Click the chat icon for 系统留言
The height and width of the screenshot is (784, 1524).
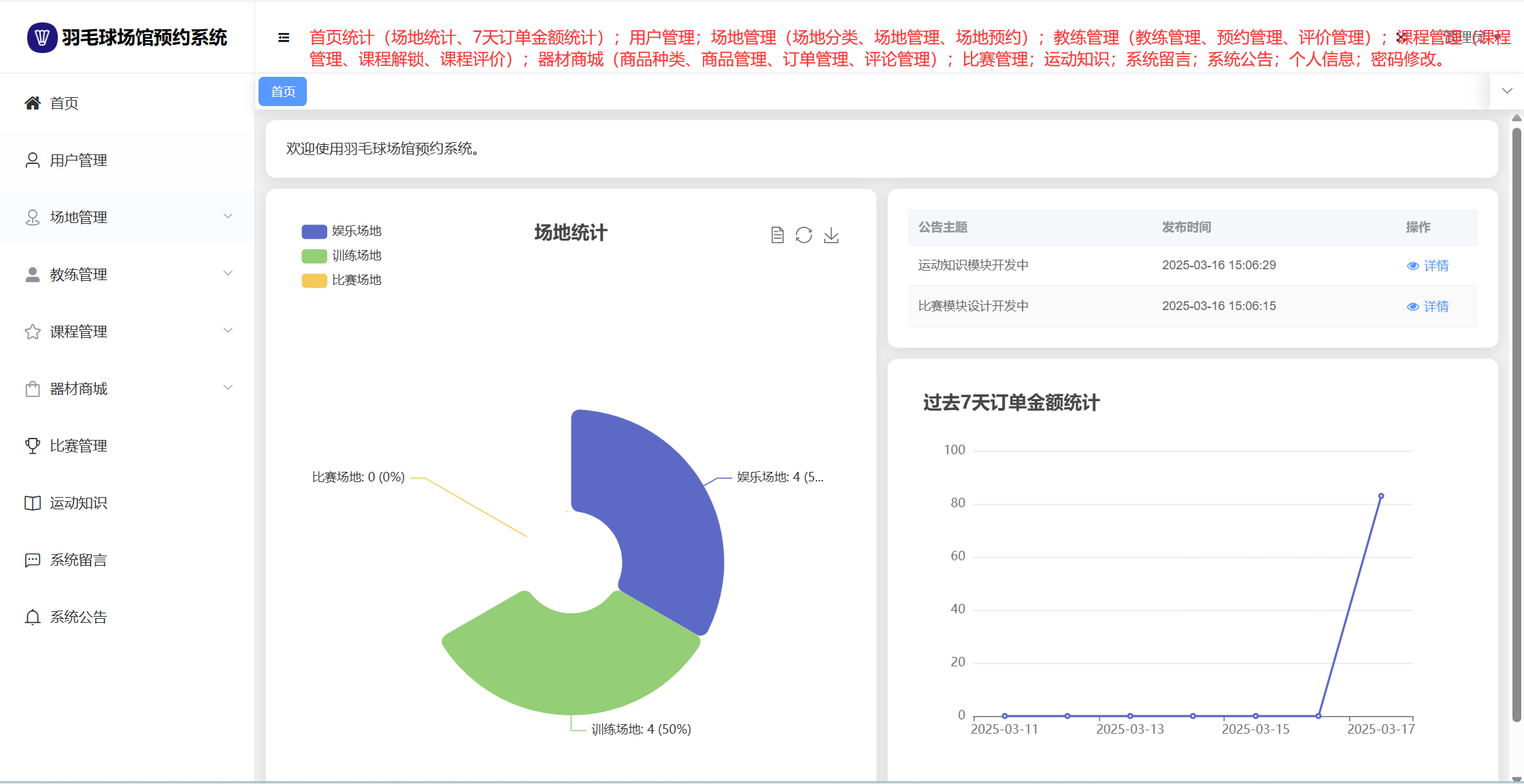tap(32, 560)
